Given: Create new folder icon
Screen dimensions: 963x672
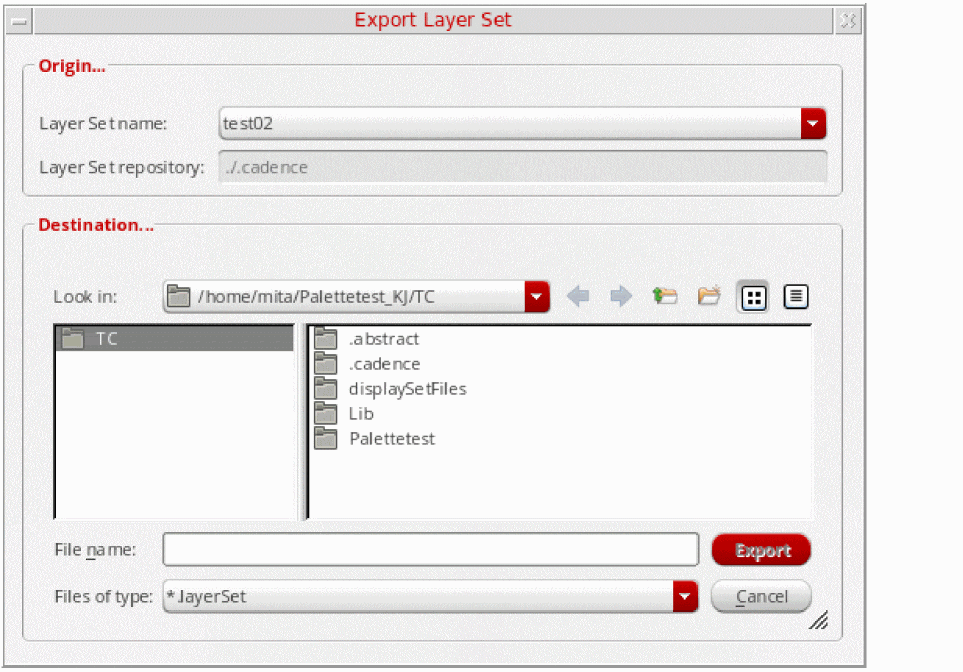Looking at the screenshot, I should [709, 297].
